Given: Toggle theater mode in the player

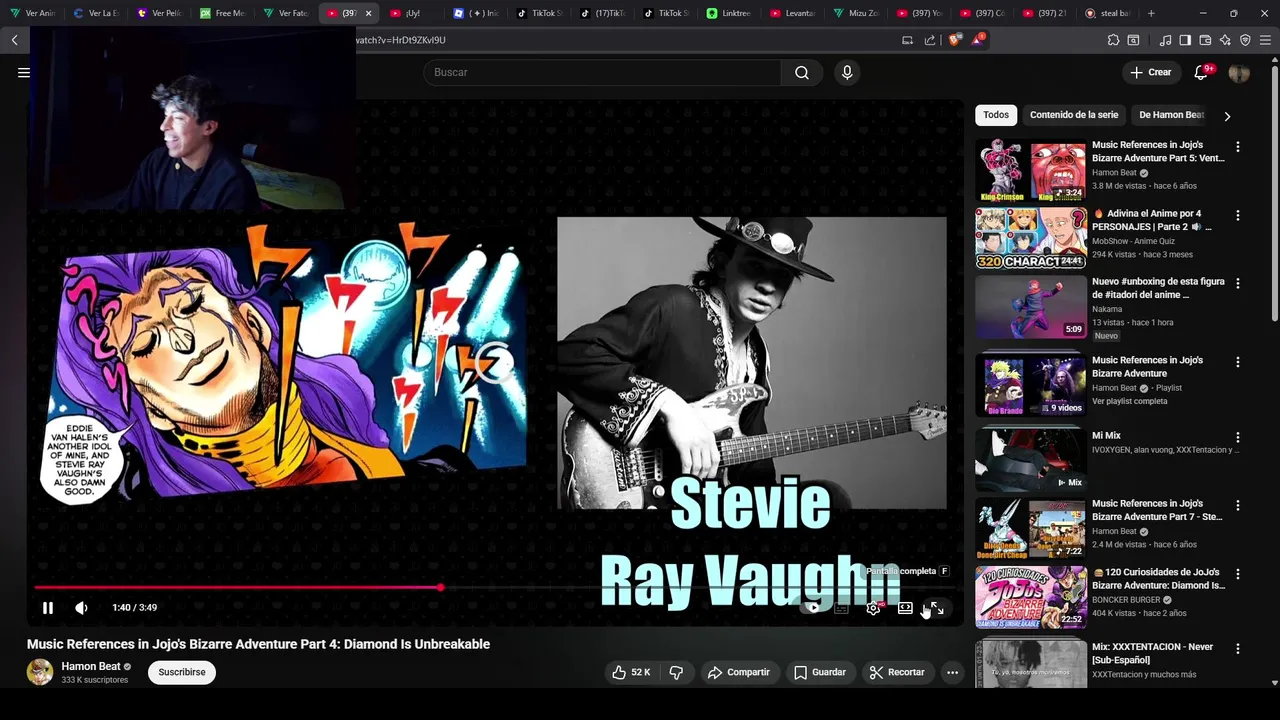Looking at the screenshot, I should pos(905,608).
